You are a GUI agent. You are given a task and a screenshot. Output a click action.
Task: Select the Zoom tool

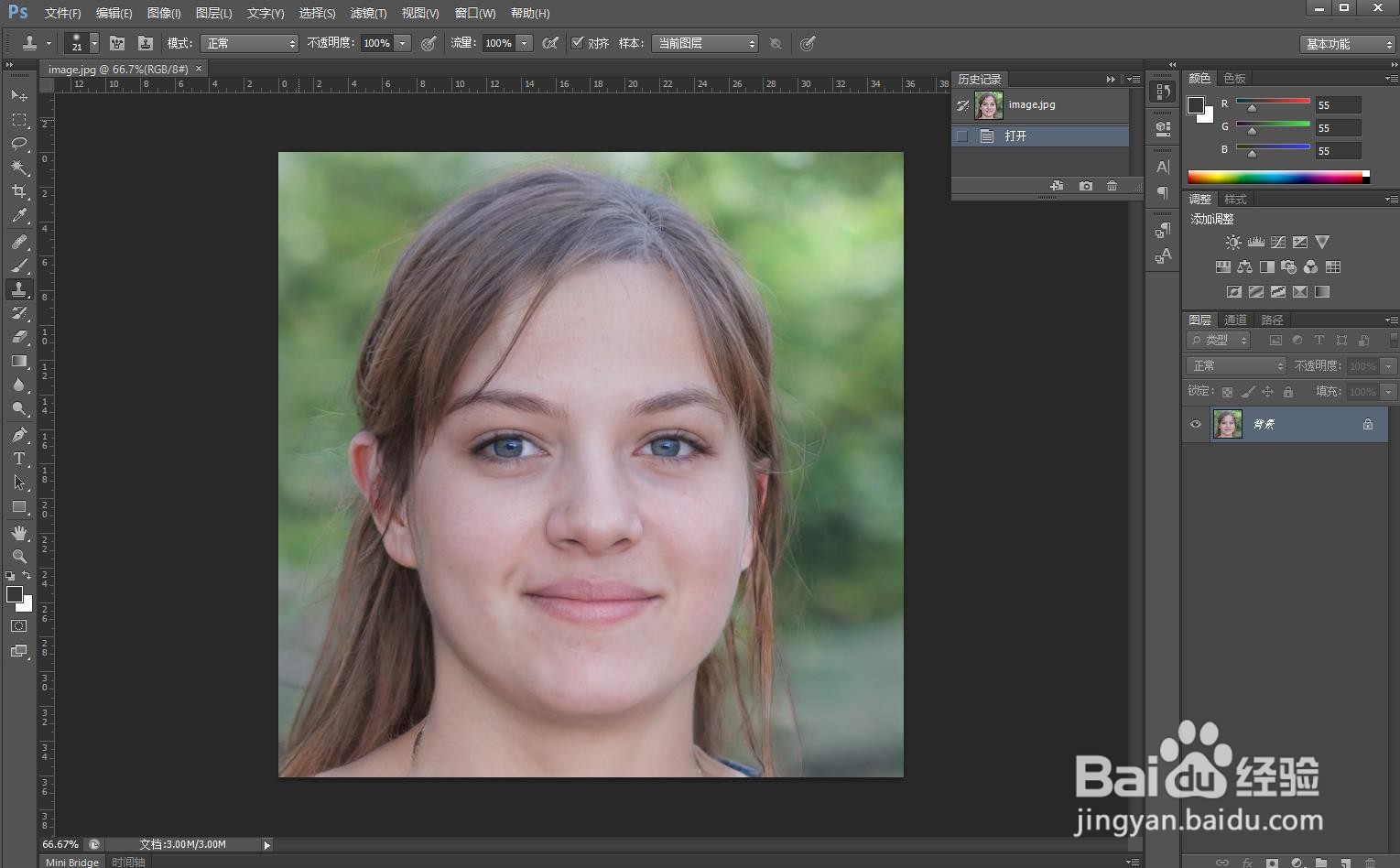coord(19,556)
